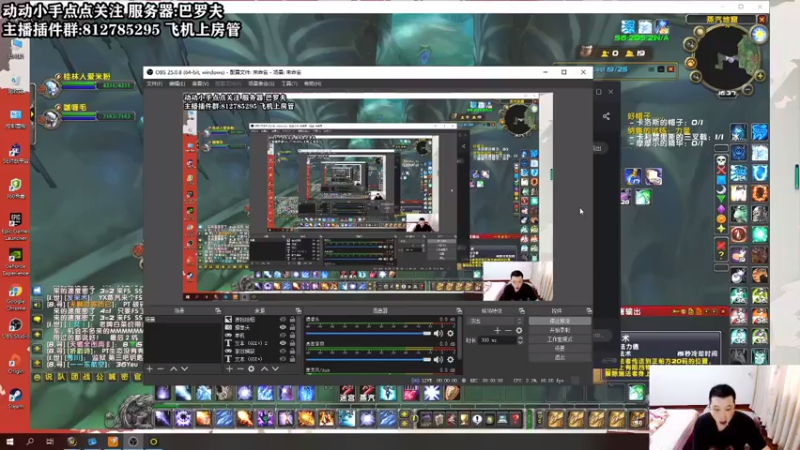
Task: Open Steam desktop shortcut
Action: coord(15,398)
